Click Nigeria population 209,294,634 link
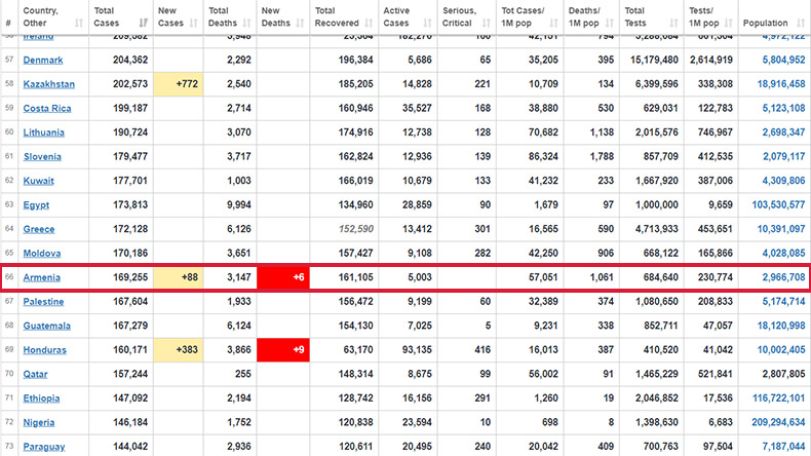Image resolution: width=811 pixels, height=456 pixels. pos(778,422)
